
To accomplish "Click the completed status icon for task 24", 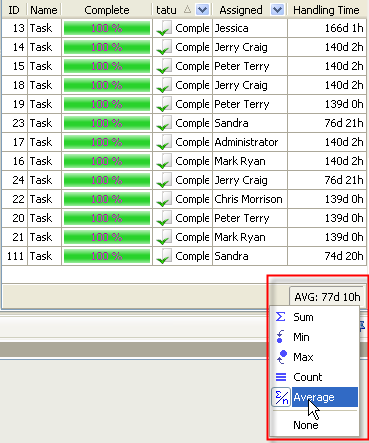I will [x=164, y=180].
